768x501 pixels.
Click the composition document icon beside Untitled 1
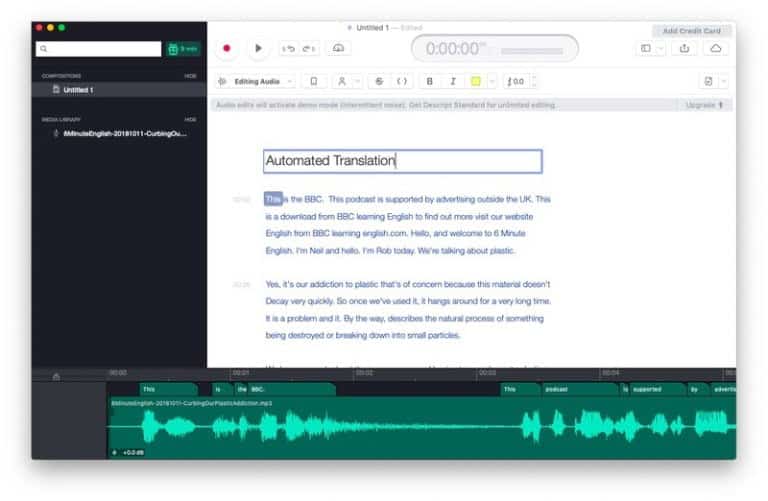point(56,90)
